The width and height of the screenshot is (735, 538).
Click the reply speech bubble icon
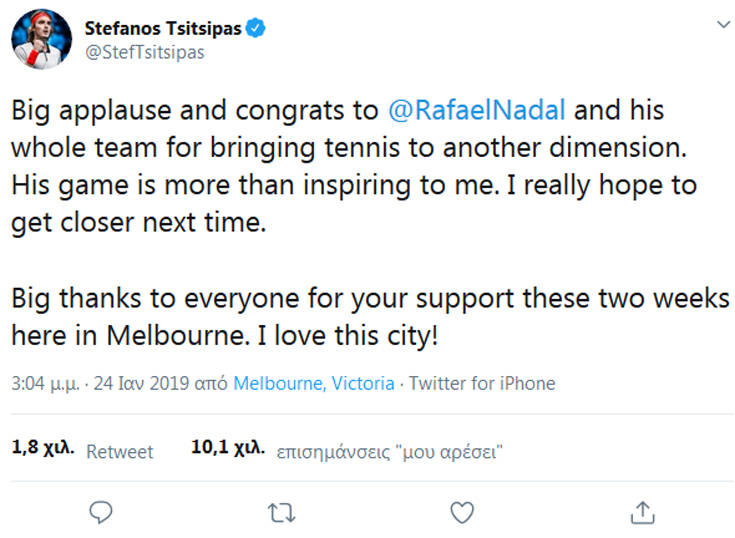point(99,513)
